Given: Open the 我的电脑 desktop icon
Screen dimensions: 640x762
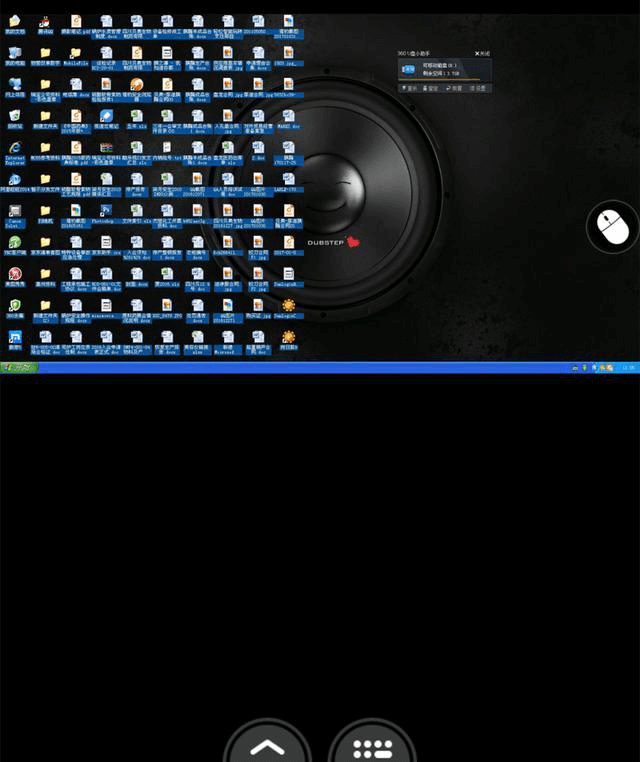Looking at the screenshot, I should pos(14,54).
